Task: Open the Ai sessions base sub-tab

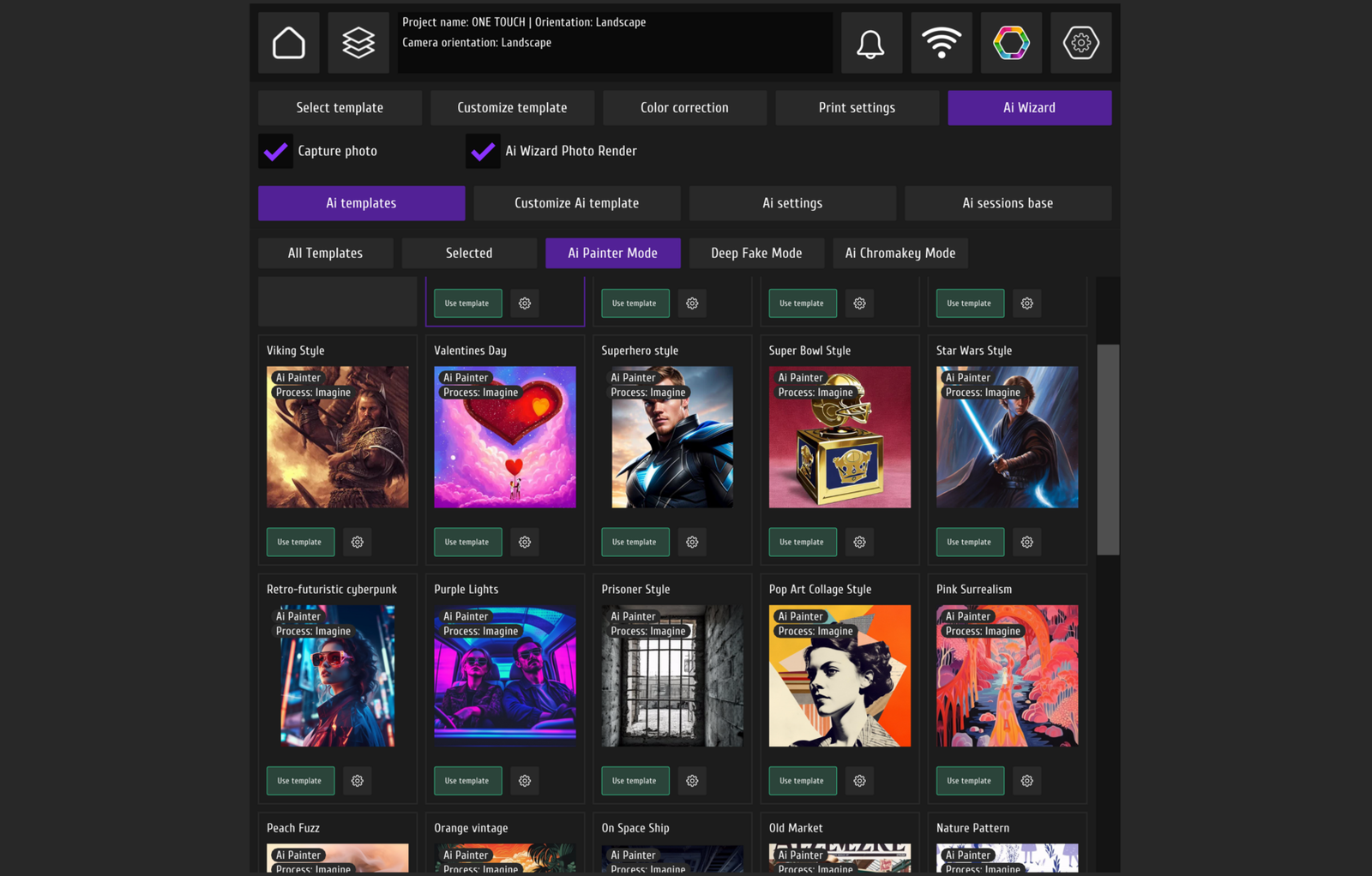Action: tap(1008, 203)
